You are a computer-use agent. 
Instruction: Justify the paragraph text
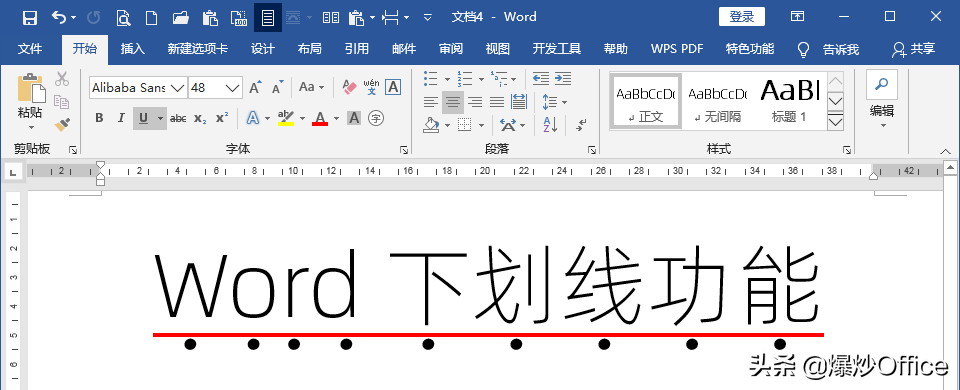click(497, 102)
